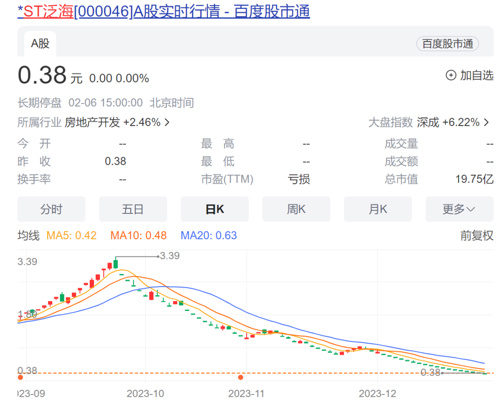Click the 大盘指数 深成 +6.22% link
This screenshot has width=500, height=400.
(x=429, y=123)
